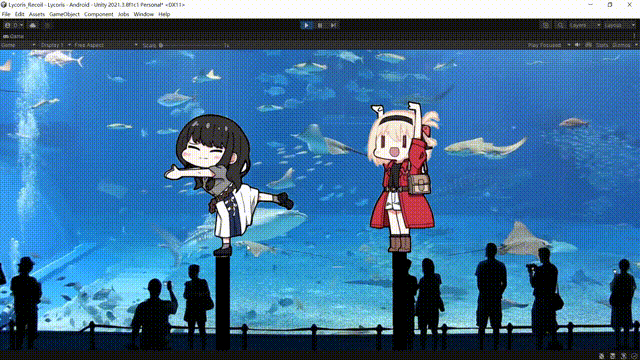This screenshot has height=360, width=640.
Task: Open Undo History icon
Action: point(546,25)
